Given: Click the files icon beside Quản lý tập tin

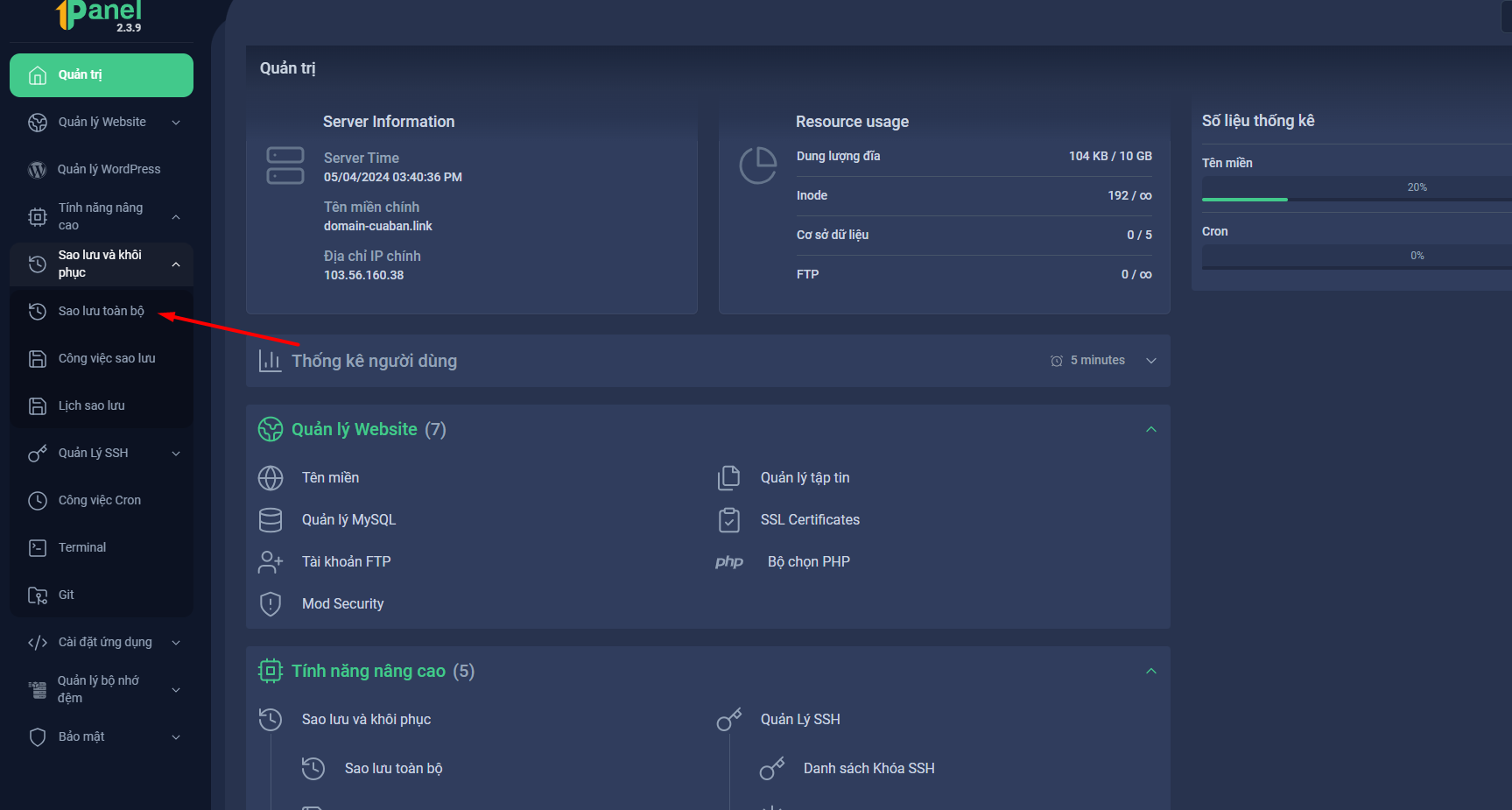Looking at the screenshot, I should (x=729, y=478).
